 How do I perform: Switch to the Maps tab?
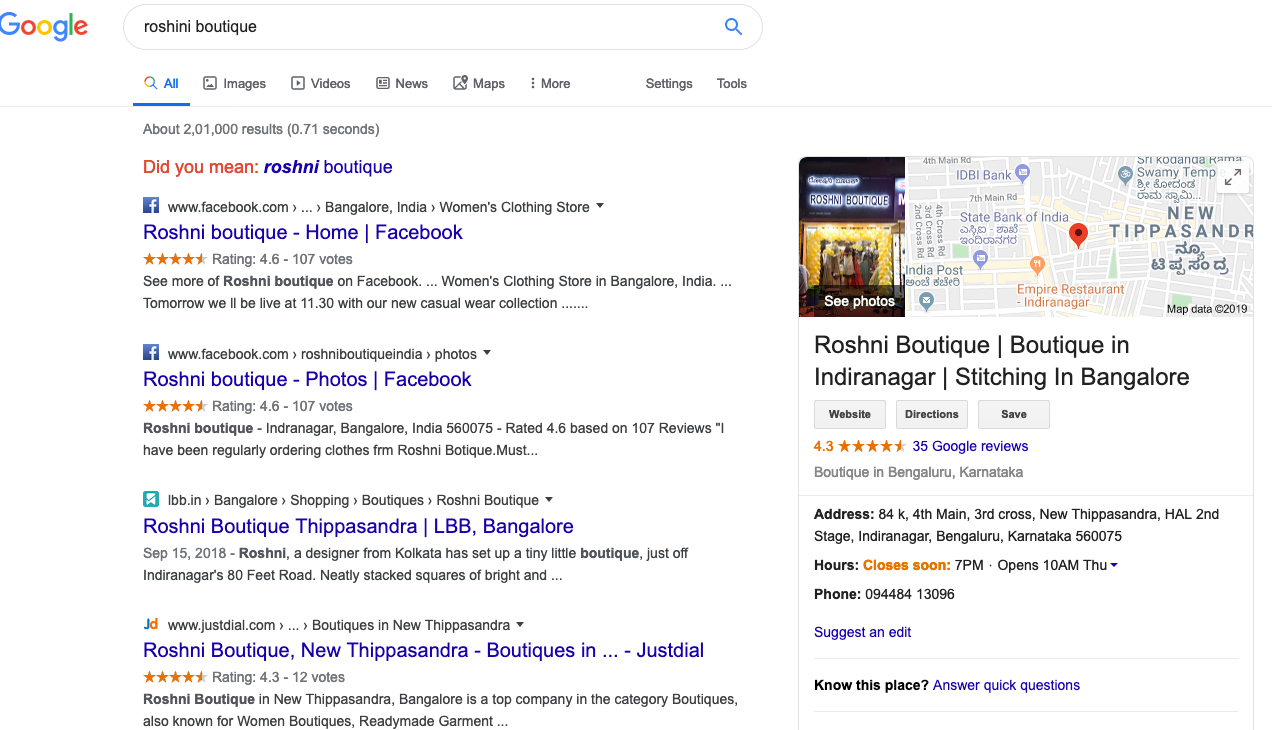tap(479, 83)
